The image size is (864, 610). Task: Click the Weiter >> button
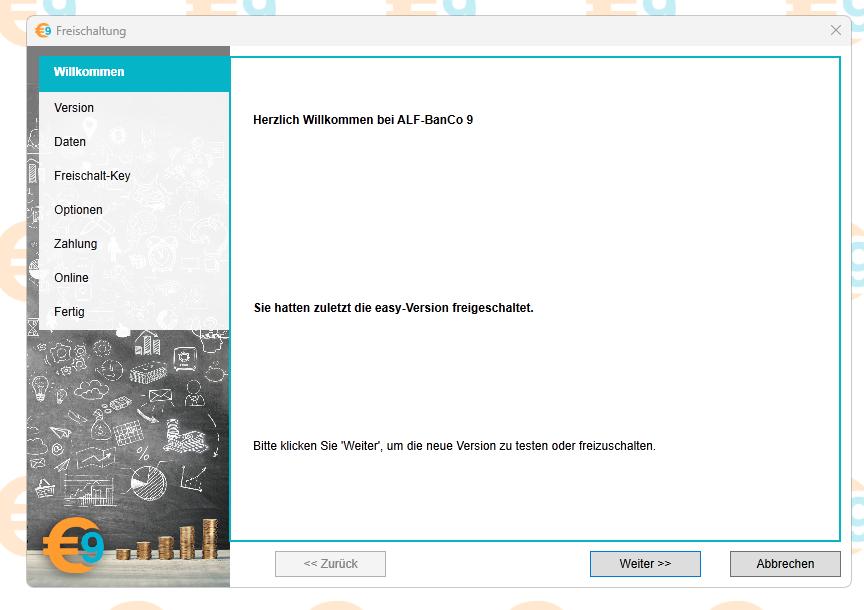[x=645, y=564]
